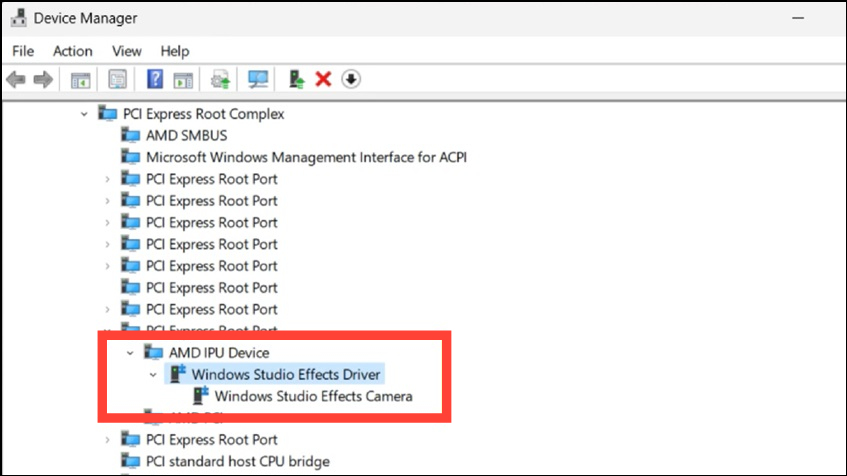Click the Windows Studio Effects Driver device icon
847x476 pixels.
pyautogui.click(x=178, y=374)
